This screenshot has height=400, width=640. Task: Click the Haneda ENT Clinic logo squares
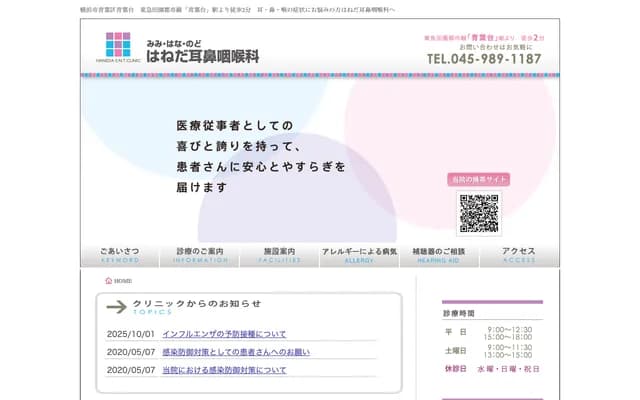(x=118, y=44)
